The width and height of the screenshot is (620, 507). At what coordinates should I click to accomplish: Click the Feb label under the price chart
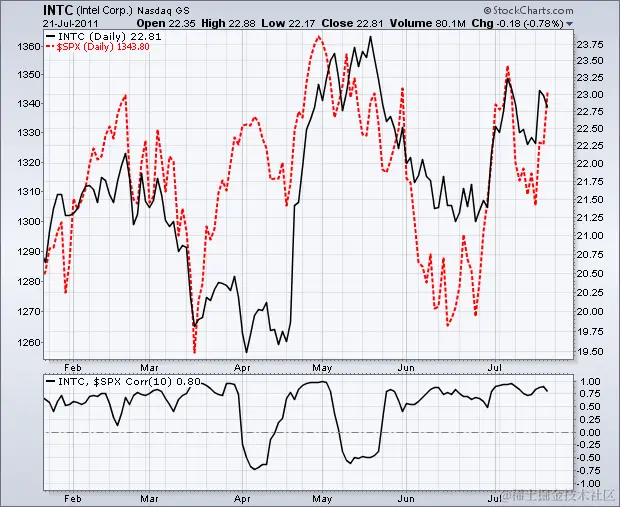73,368
